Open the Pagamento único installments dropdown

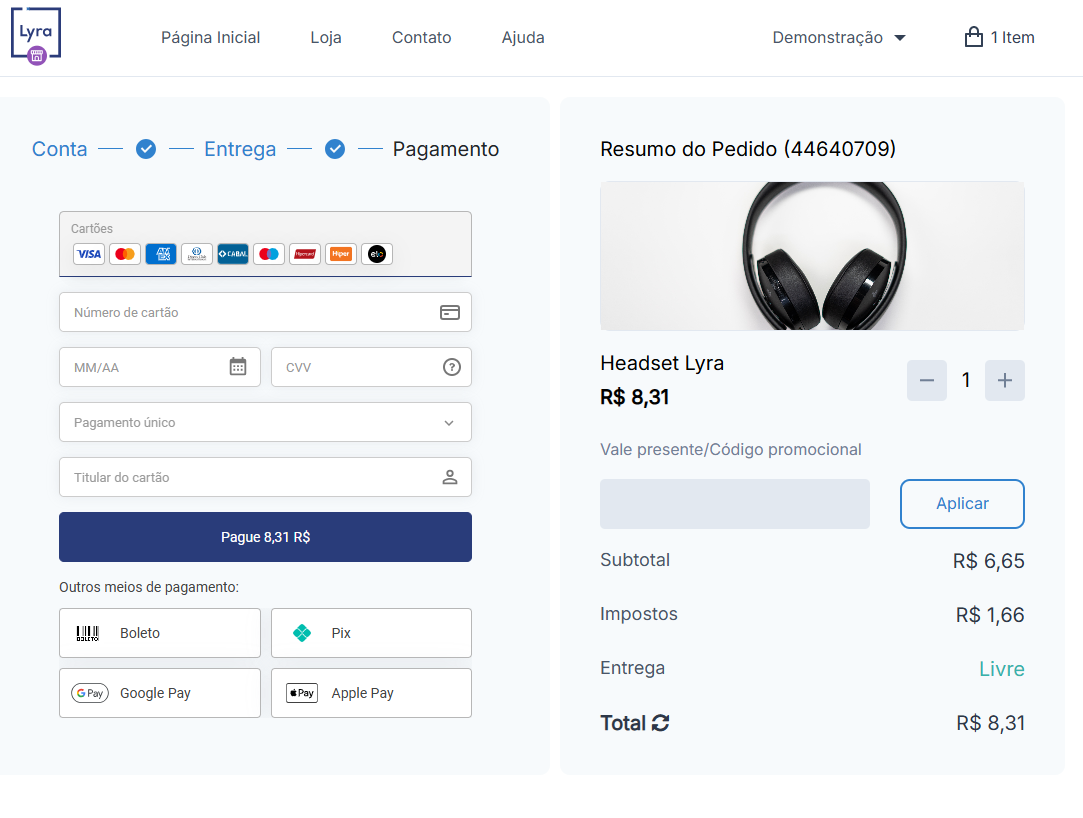click(265, 422)
